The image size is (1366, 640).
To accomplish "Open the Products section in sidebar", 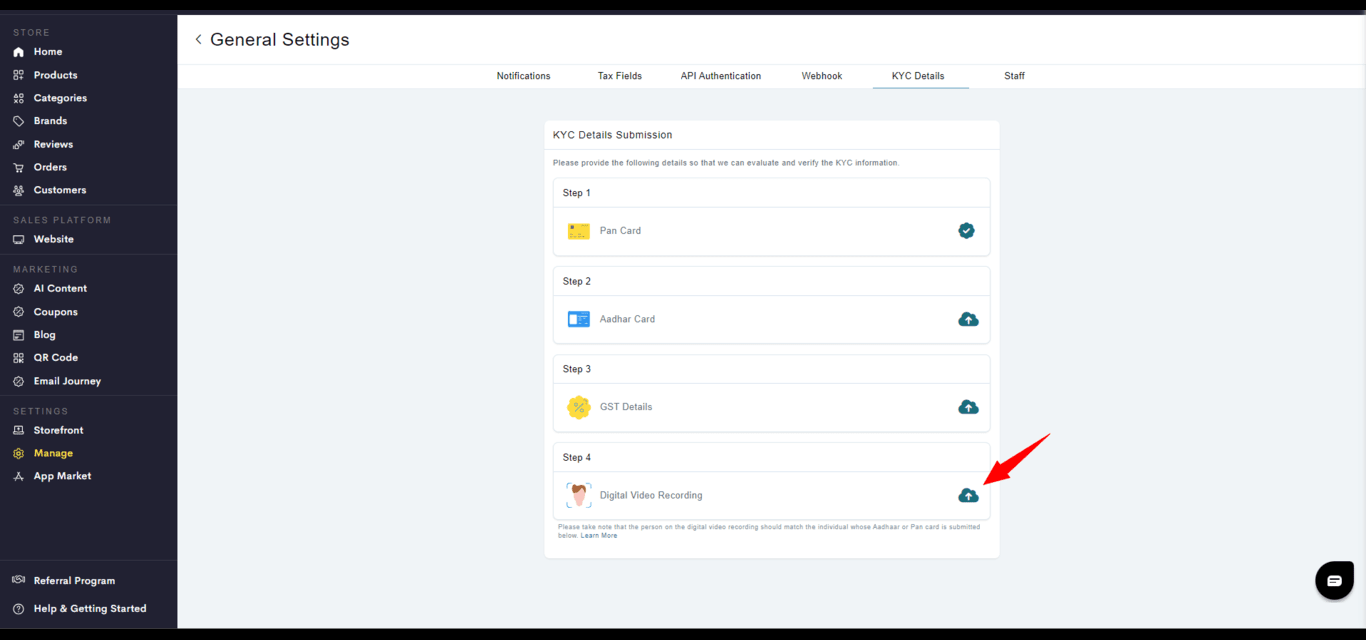I will click(55, 75).
